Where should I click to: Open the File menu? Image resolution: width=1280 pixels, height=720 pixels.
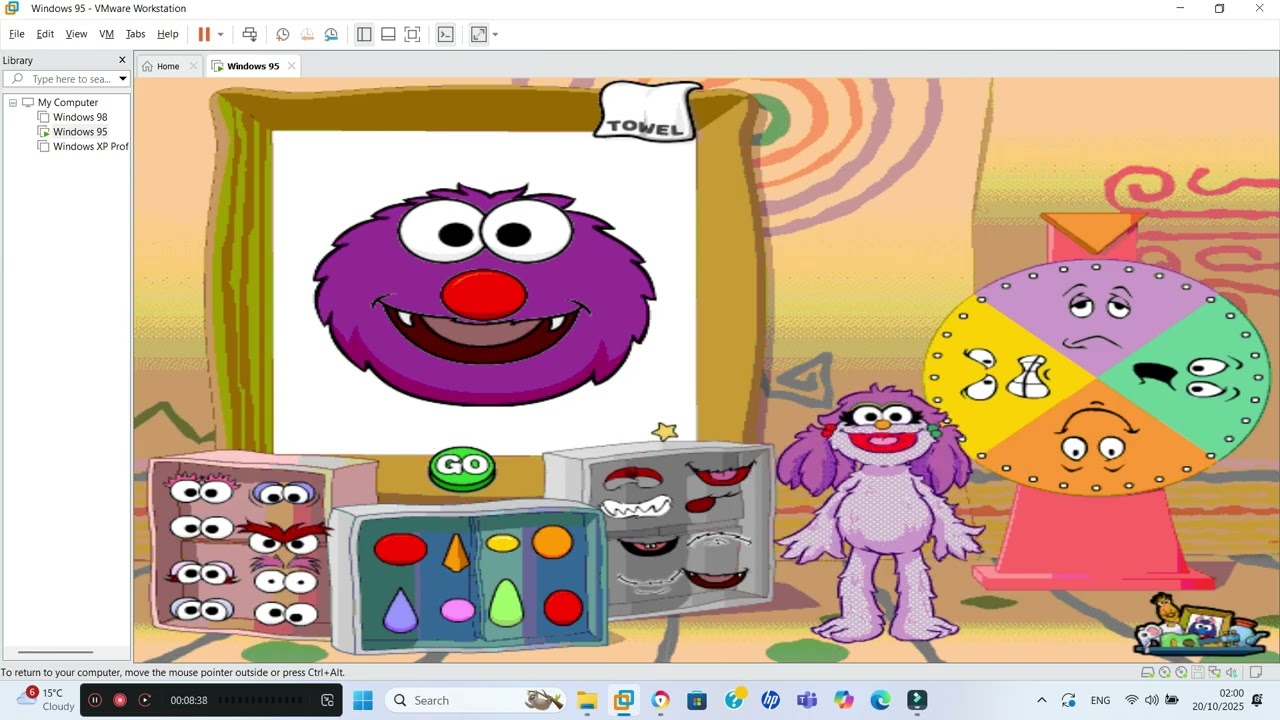17,34
